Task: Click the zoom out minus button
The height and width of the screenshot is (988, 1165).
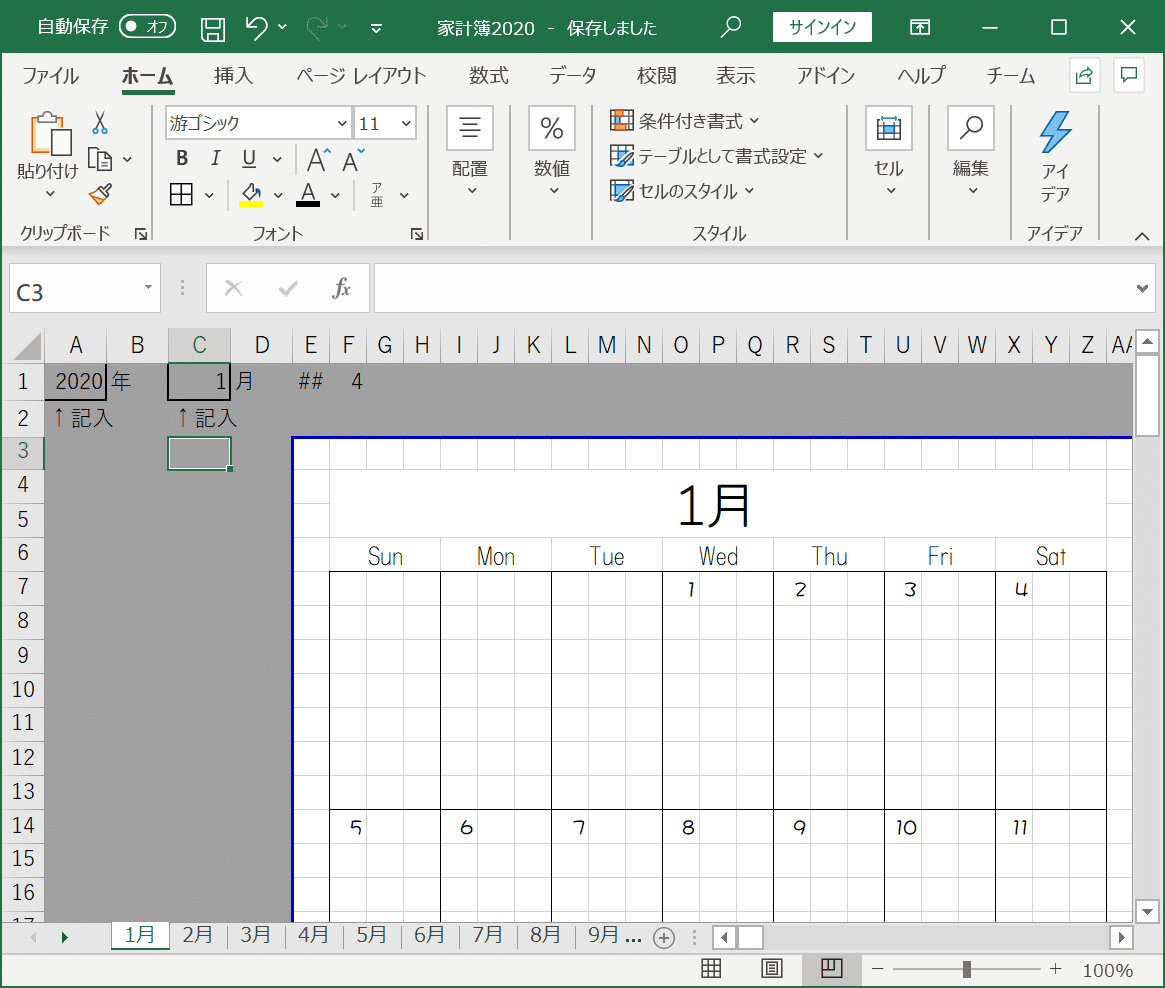Action: (x=877, y=969)
